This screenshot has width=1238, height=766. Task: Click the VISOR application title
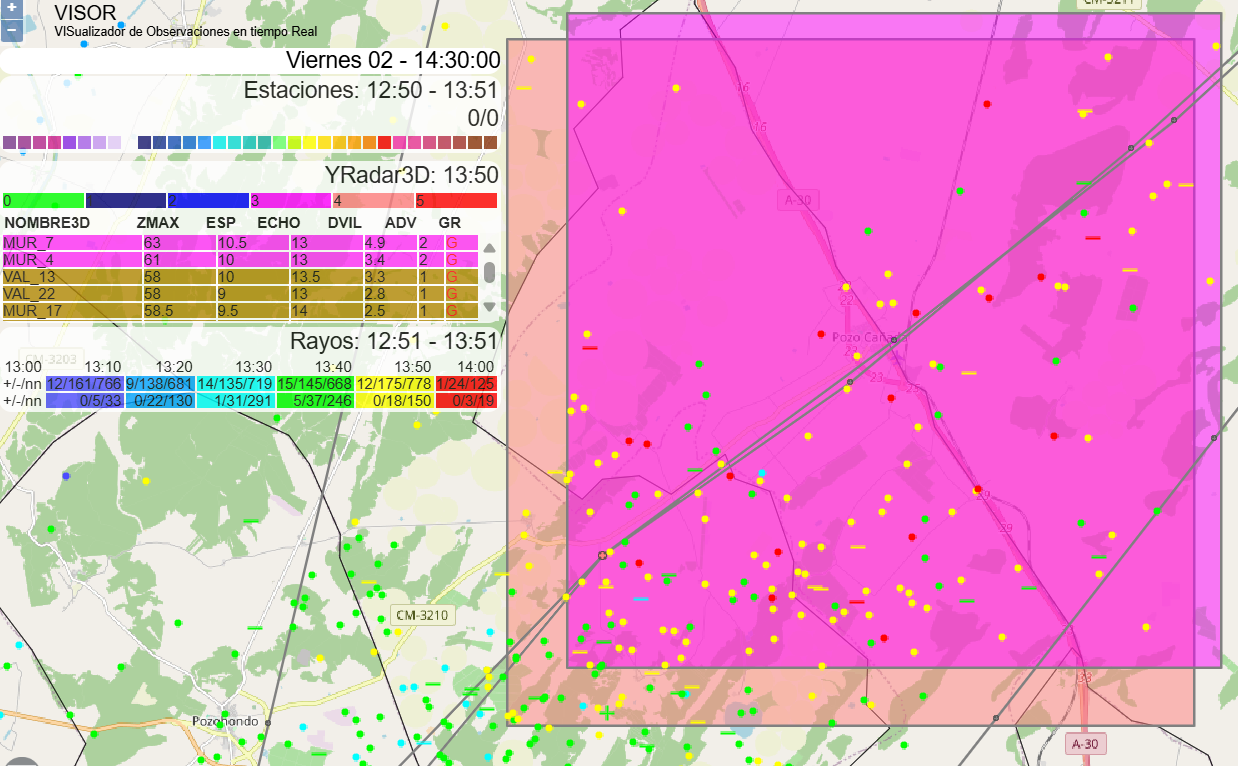[x=85, y=13]
